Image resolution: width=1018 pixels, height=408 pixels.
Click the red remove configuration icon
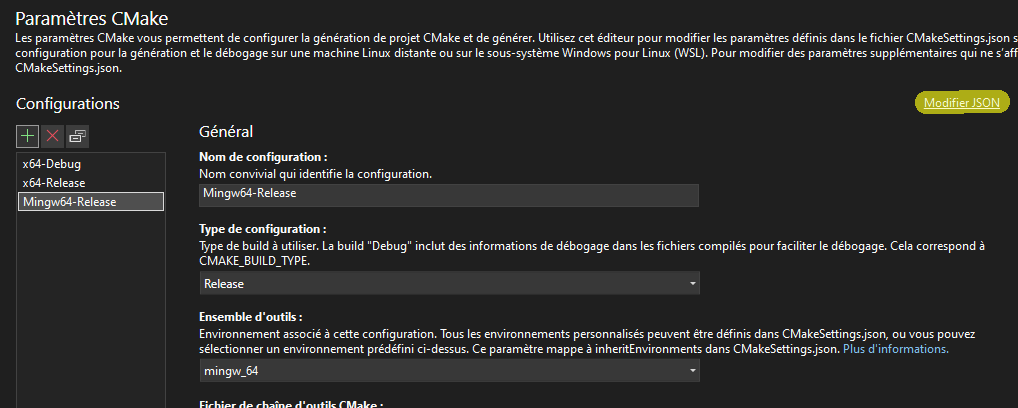pyautogui.click(x=53, y=135)
